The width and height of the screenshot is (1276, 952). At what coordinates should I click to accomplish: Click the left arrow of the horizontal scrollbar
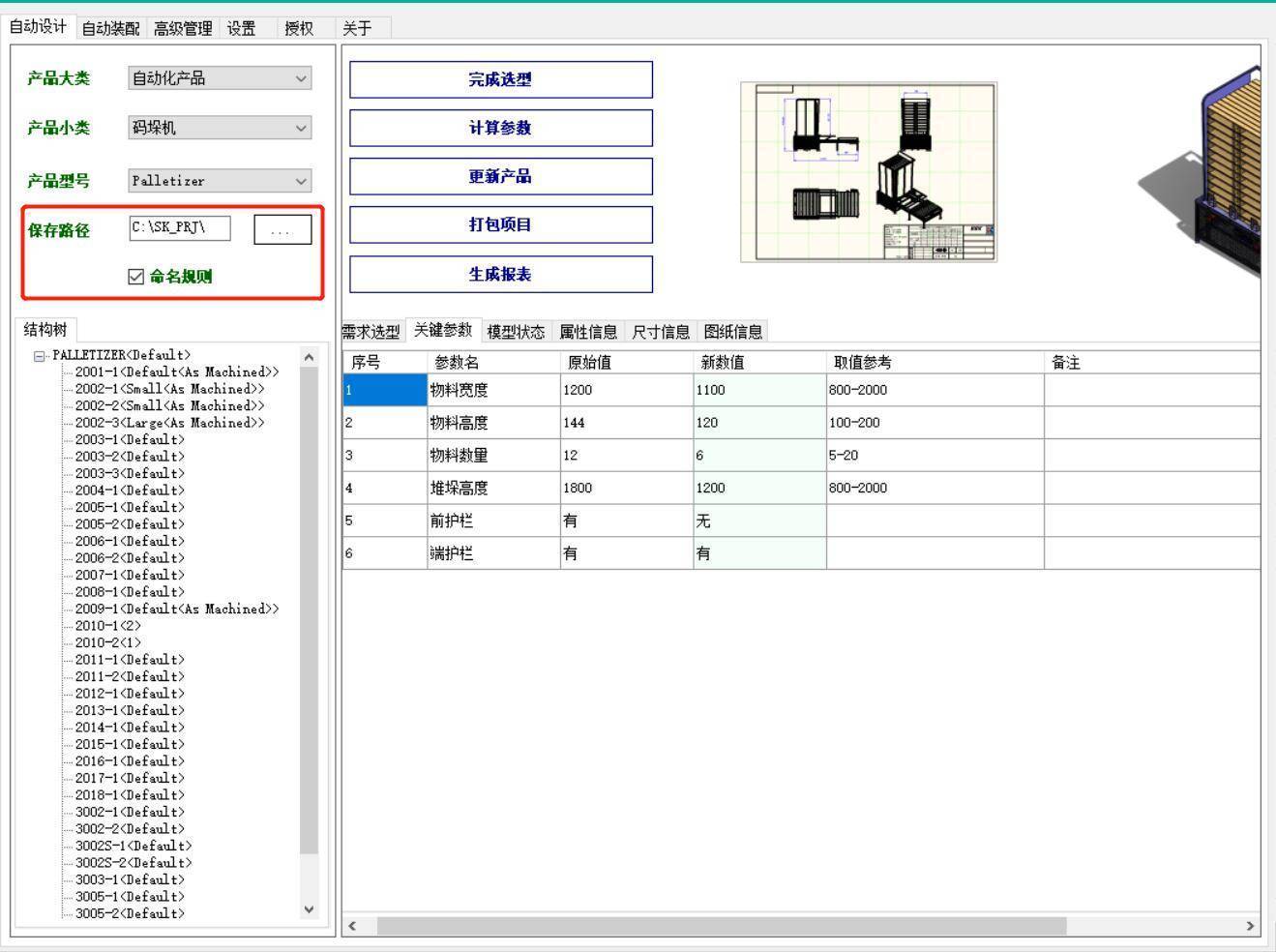[x=352, y=926]
